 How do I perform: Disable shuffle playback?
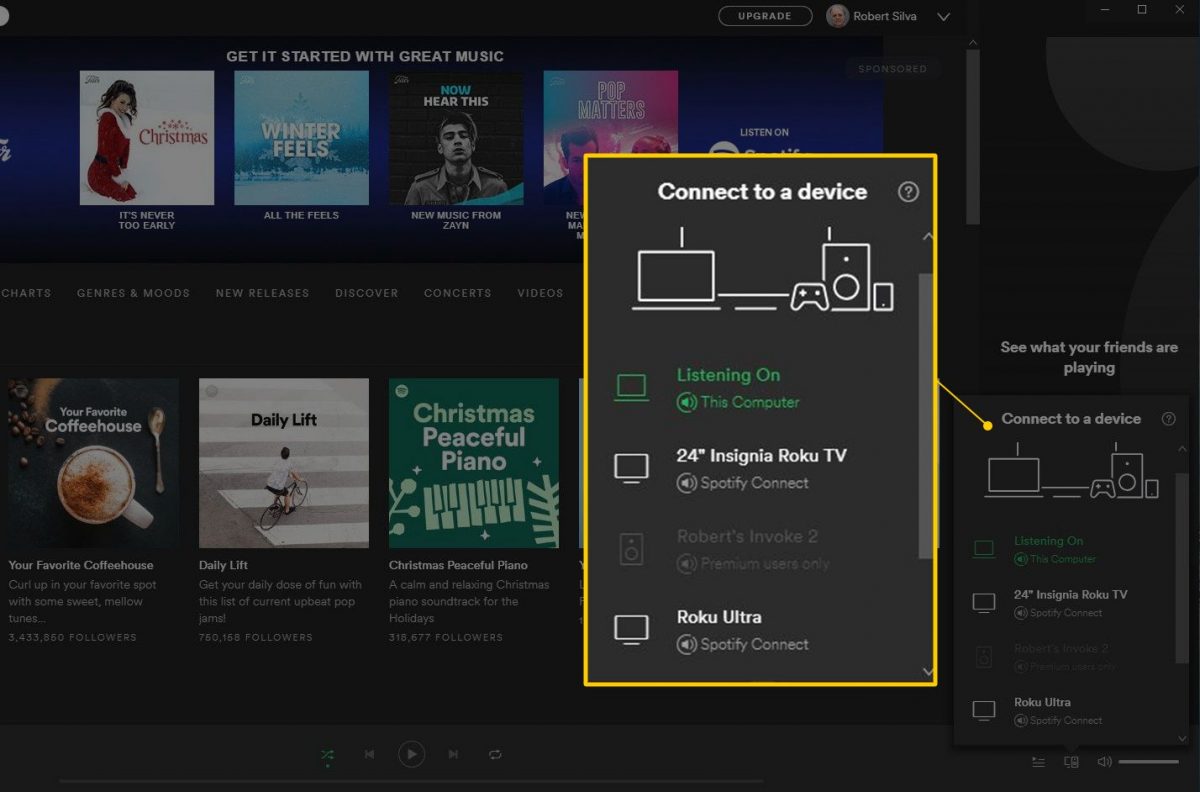point(327,754)
